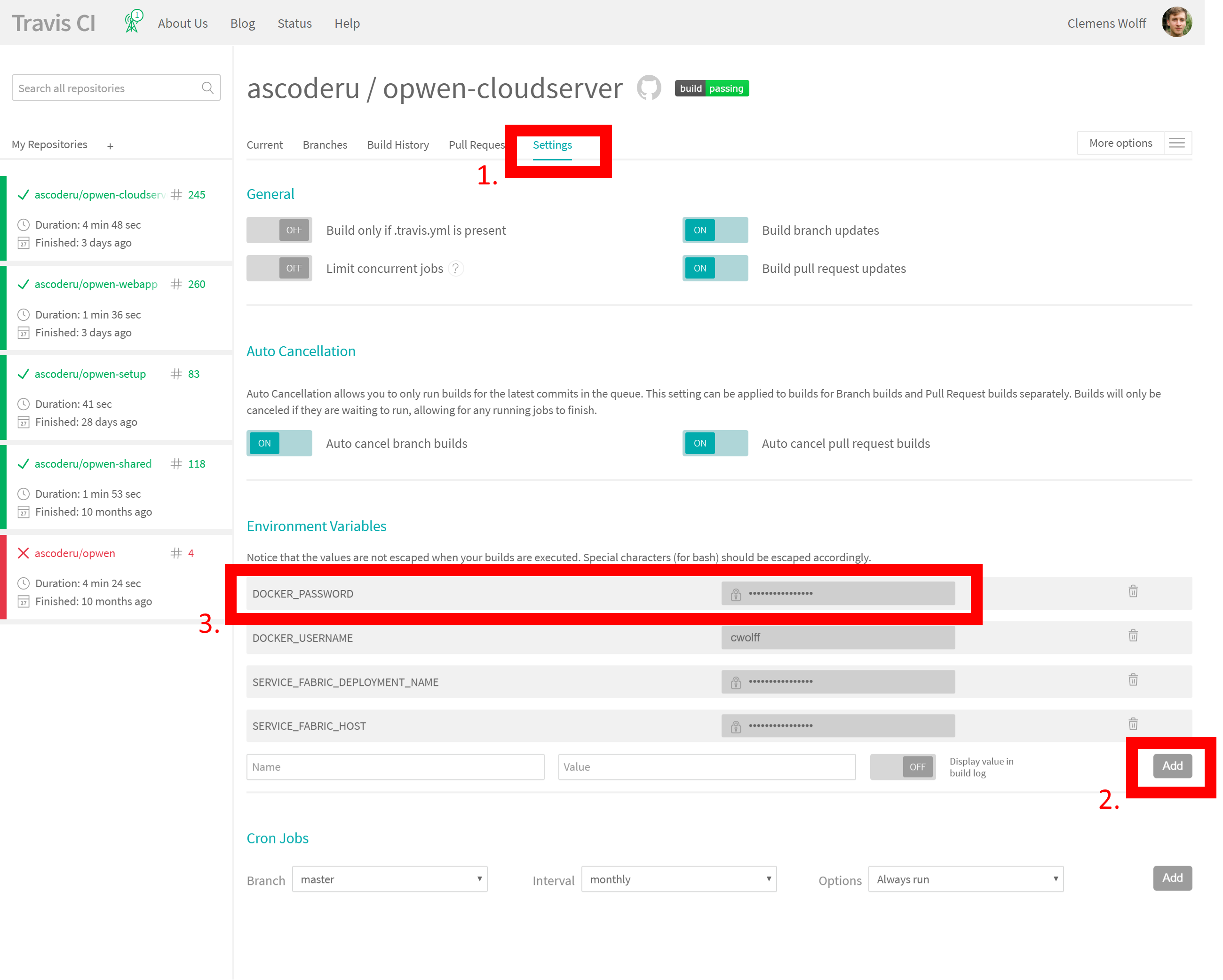
Task: Open the Options dropdown showing Always run
Action: pyautogui.click(x=965, y=879)
